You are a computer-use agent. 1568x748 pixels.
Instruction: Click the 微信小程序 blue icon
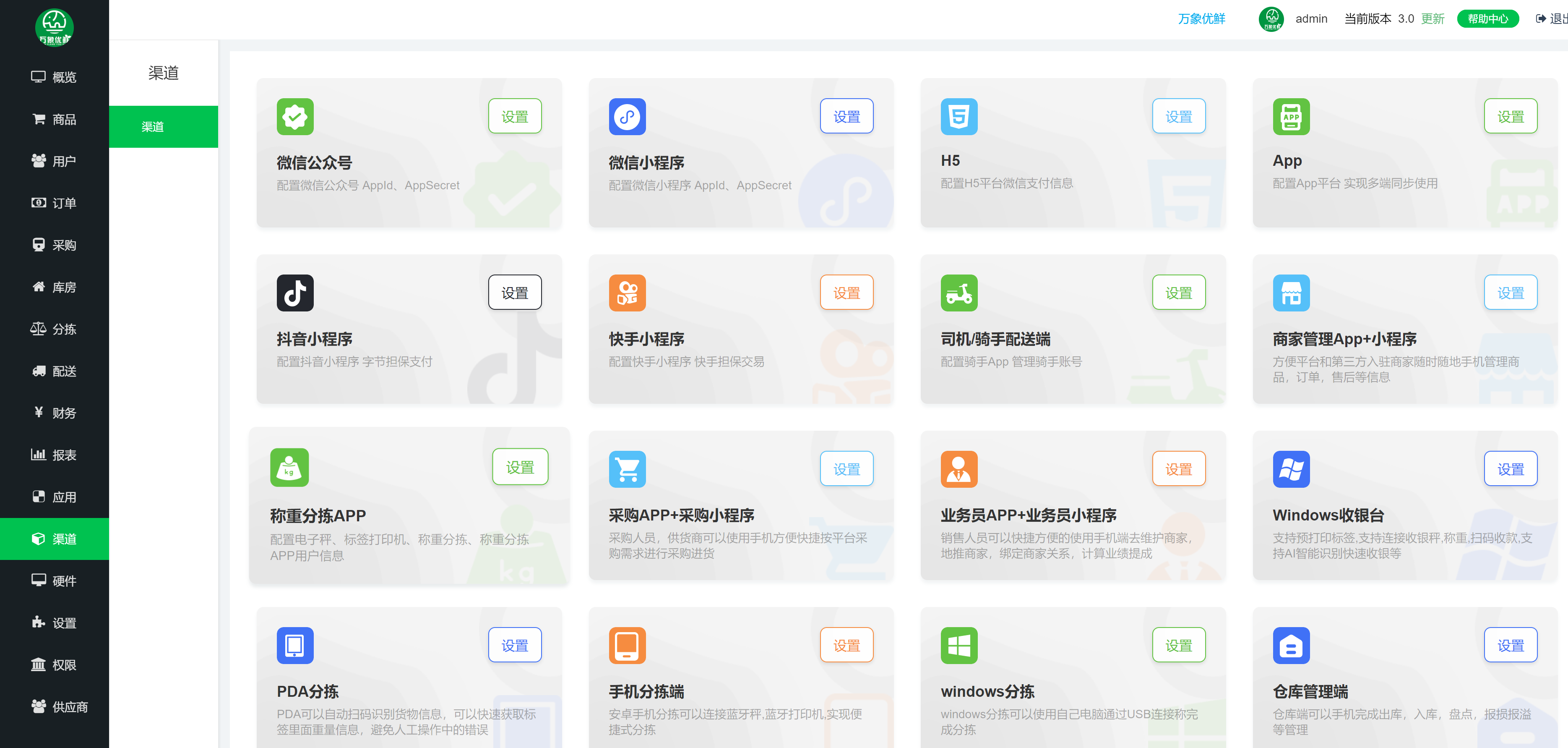(x=627, y=116)
